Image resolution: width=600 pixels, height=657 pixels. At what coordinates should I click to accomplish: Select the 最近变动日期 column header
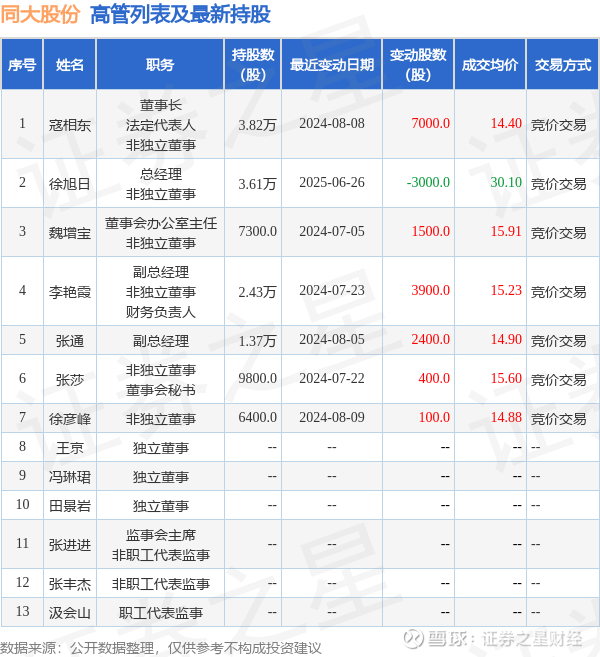331,65
